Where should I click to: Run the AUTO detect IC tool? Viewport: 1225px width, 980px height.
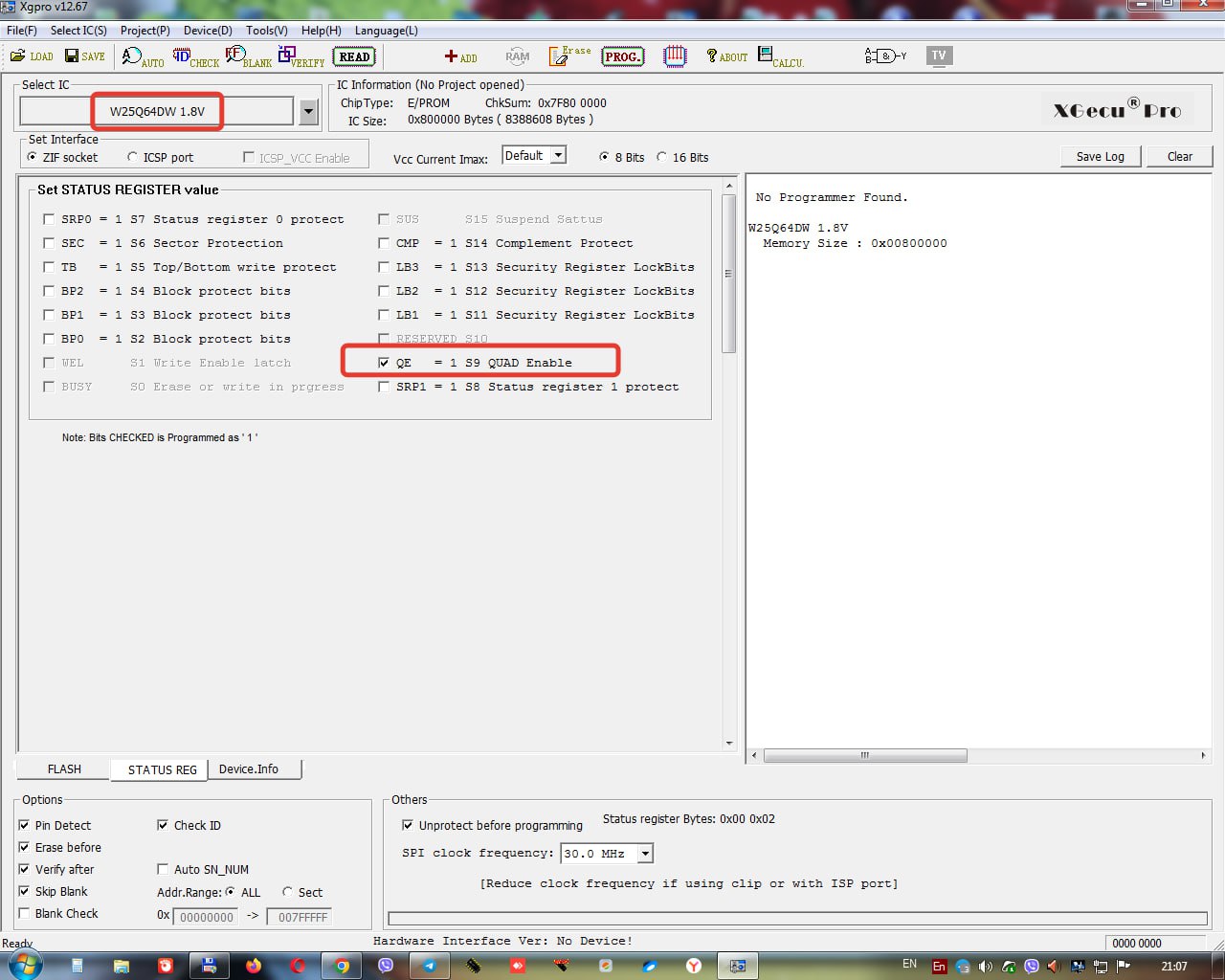[143, 57]
